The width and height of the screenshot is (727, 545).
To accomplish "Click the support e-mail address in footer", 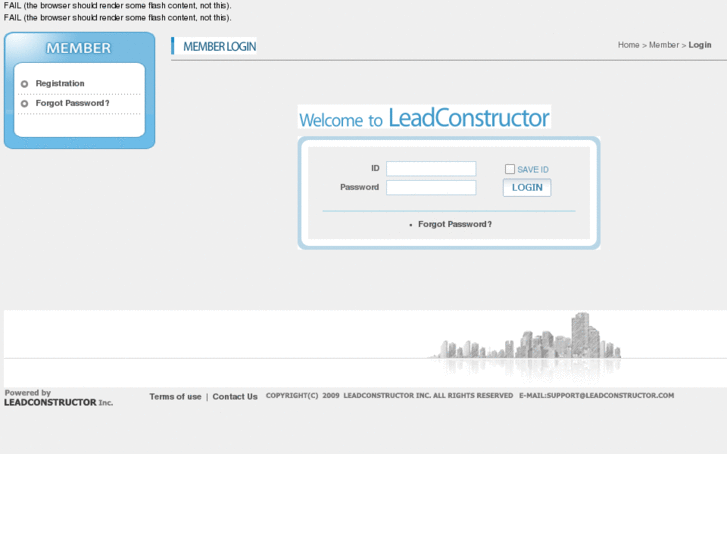I will click(x=596, y=395).
